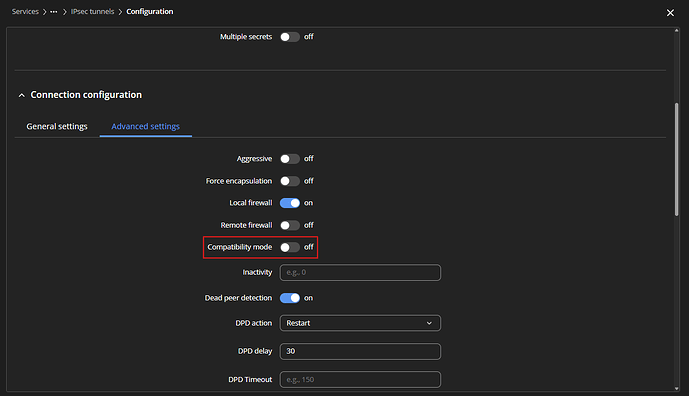The width and height of the screenshot is (689, 396).
Task: Select the Advanced settings tab
Action: pyautogui.click(x=145, y=127)
